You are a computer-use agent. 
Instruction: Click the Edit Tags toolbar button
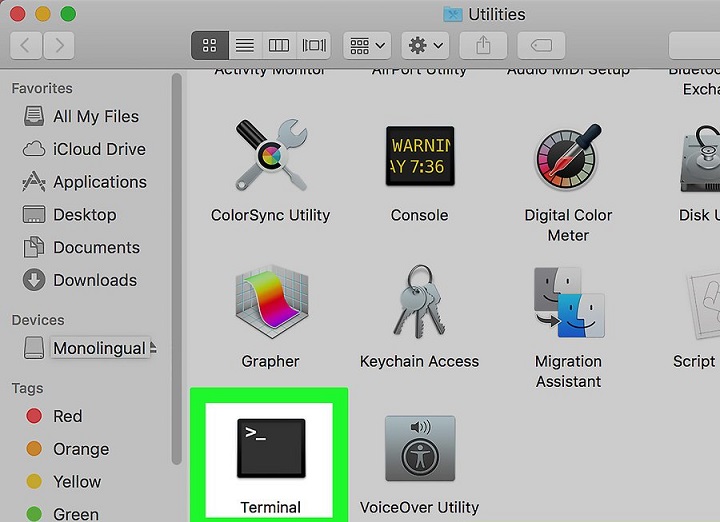(541, 45)
